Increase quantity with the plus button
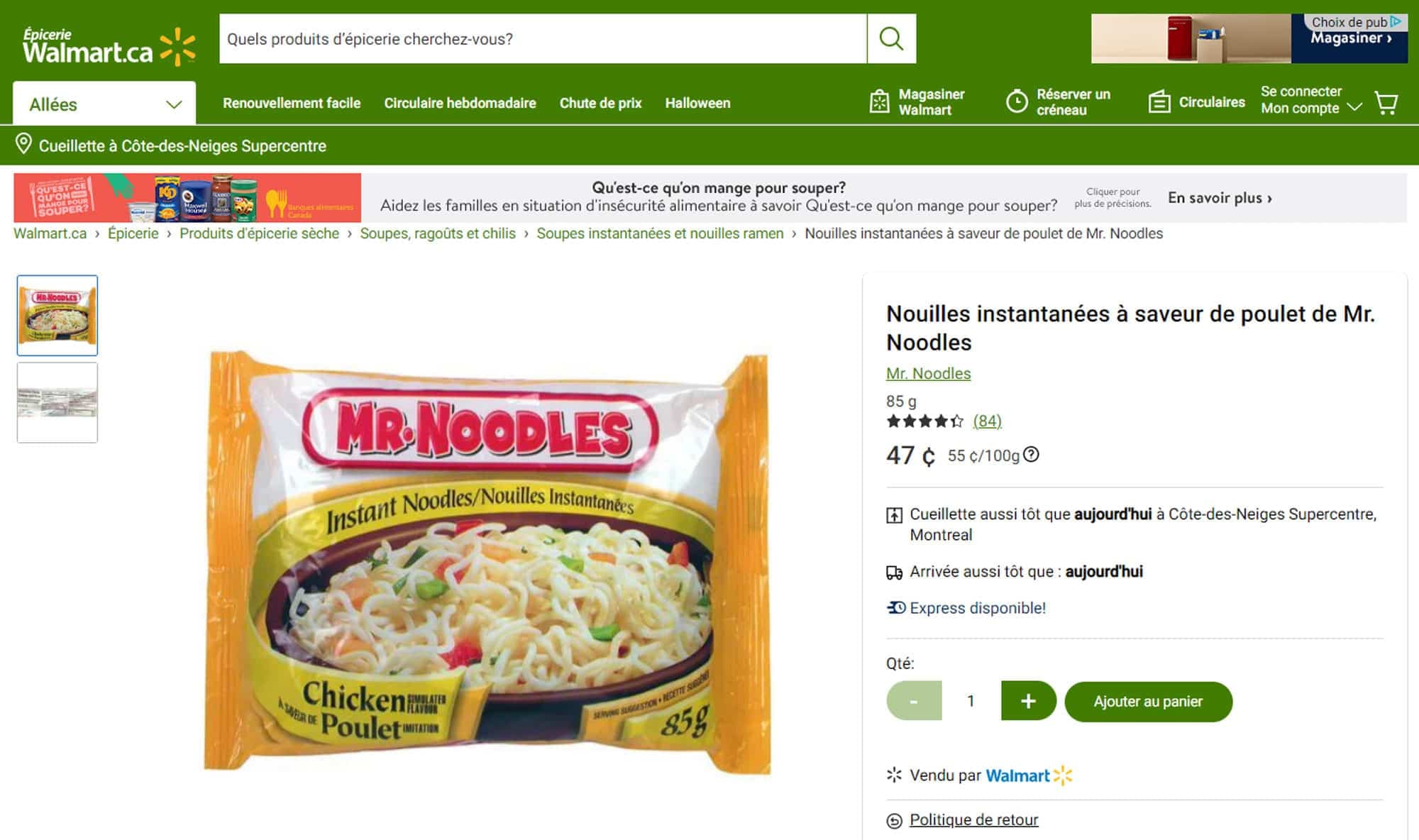The height and width of the screenshot is (840, 1419). click(1028, 701)
